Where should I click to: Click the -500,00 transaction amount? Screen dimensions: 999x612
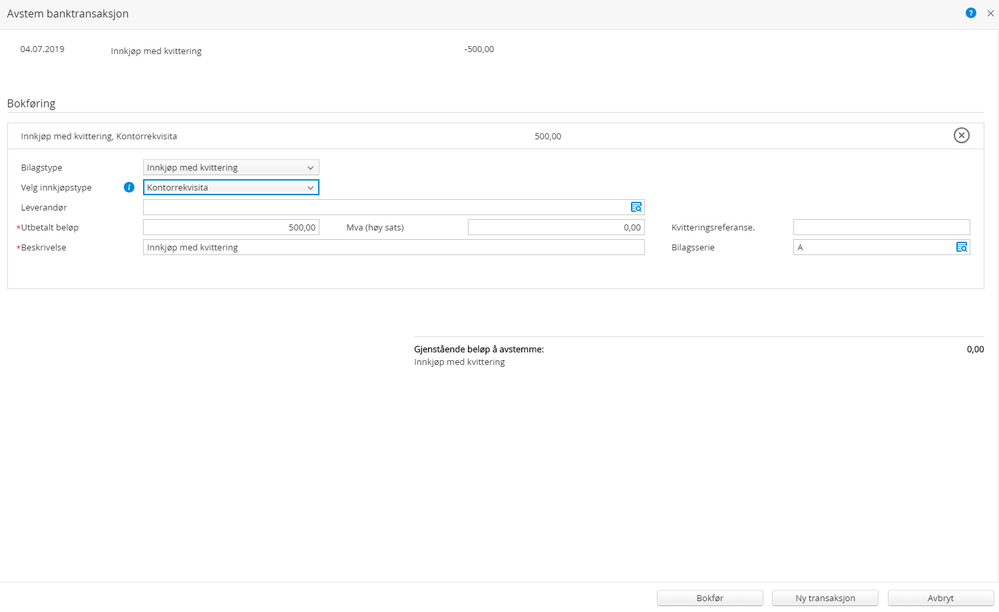479,49
